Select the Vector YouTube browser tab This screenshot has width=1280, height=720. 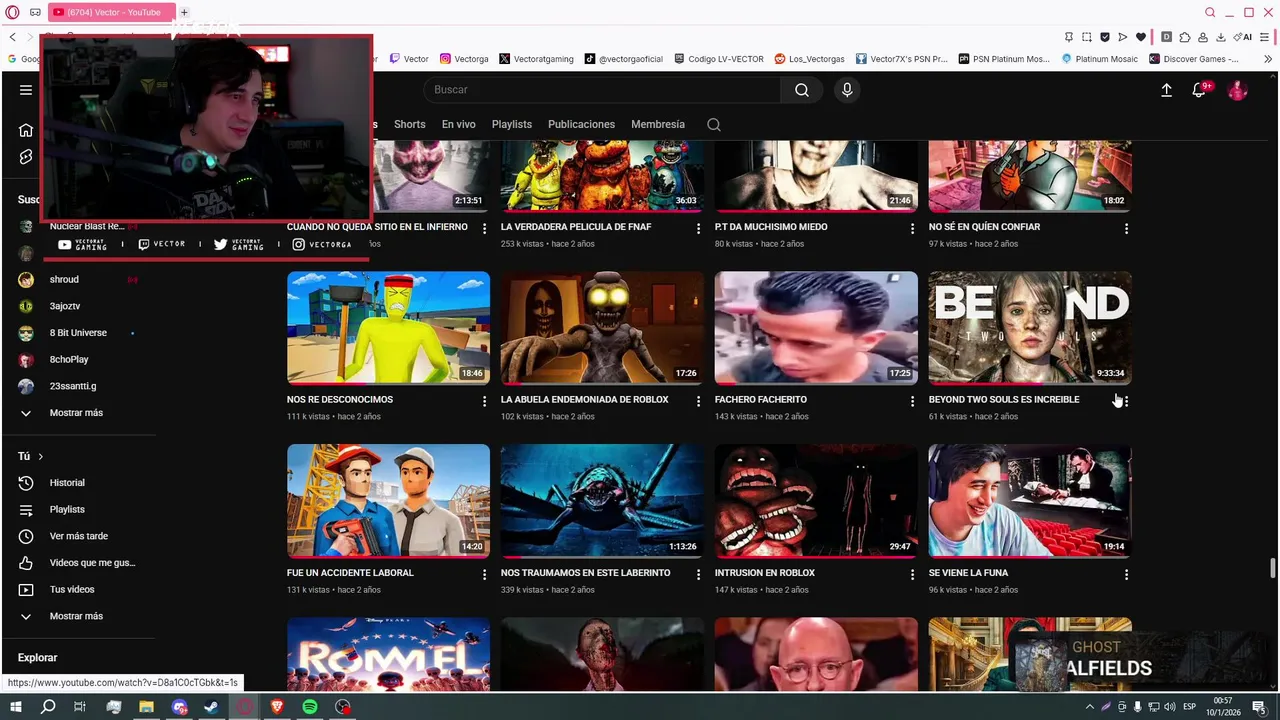(110, 12)
